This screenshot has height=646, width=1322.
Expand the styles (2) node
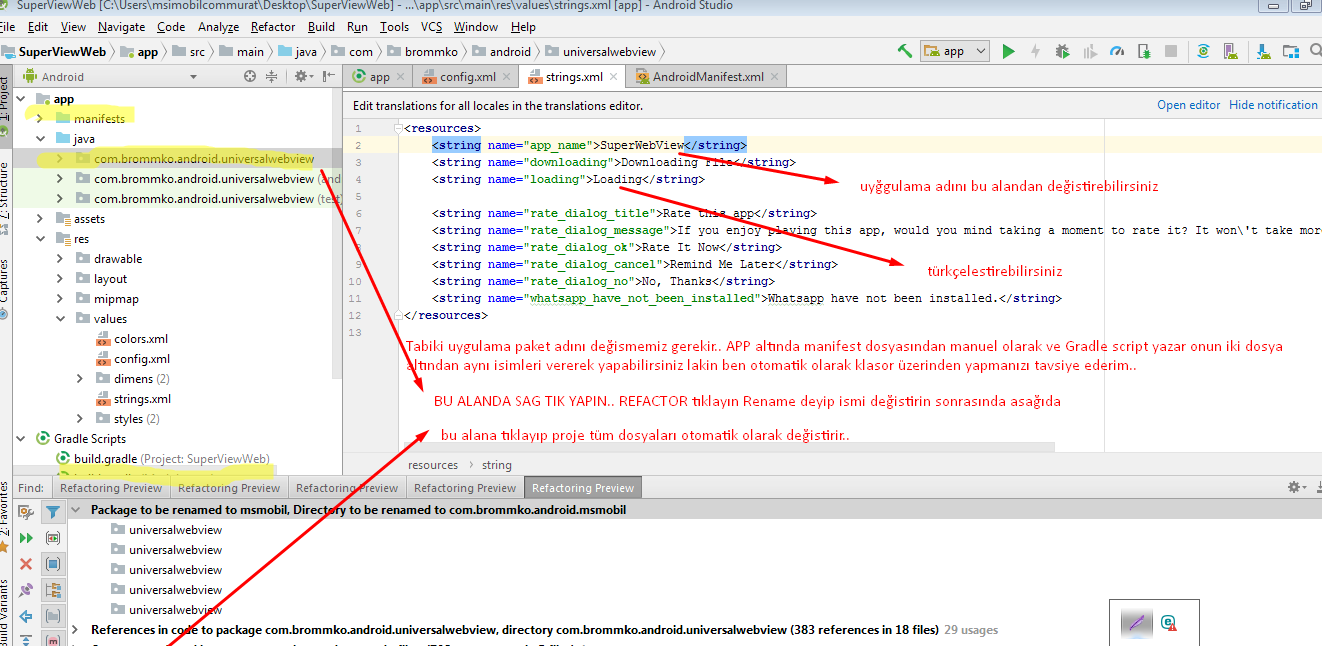pos(80,419)
